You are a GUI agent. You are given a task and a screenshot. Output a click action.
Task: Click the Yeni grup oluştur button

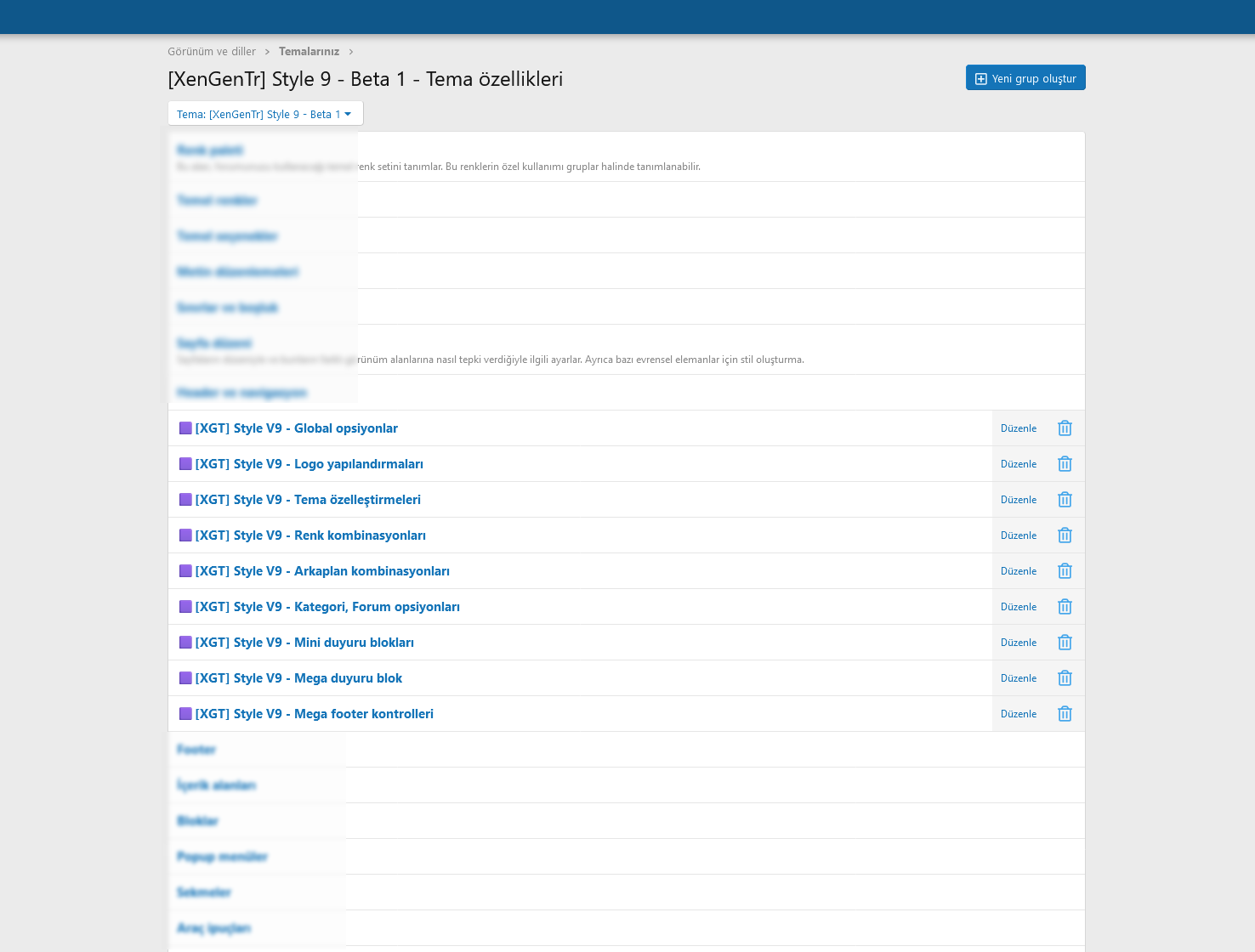tap(1025, 78)
